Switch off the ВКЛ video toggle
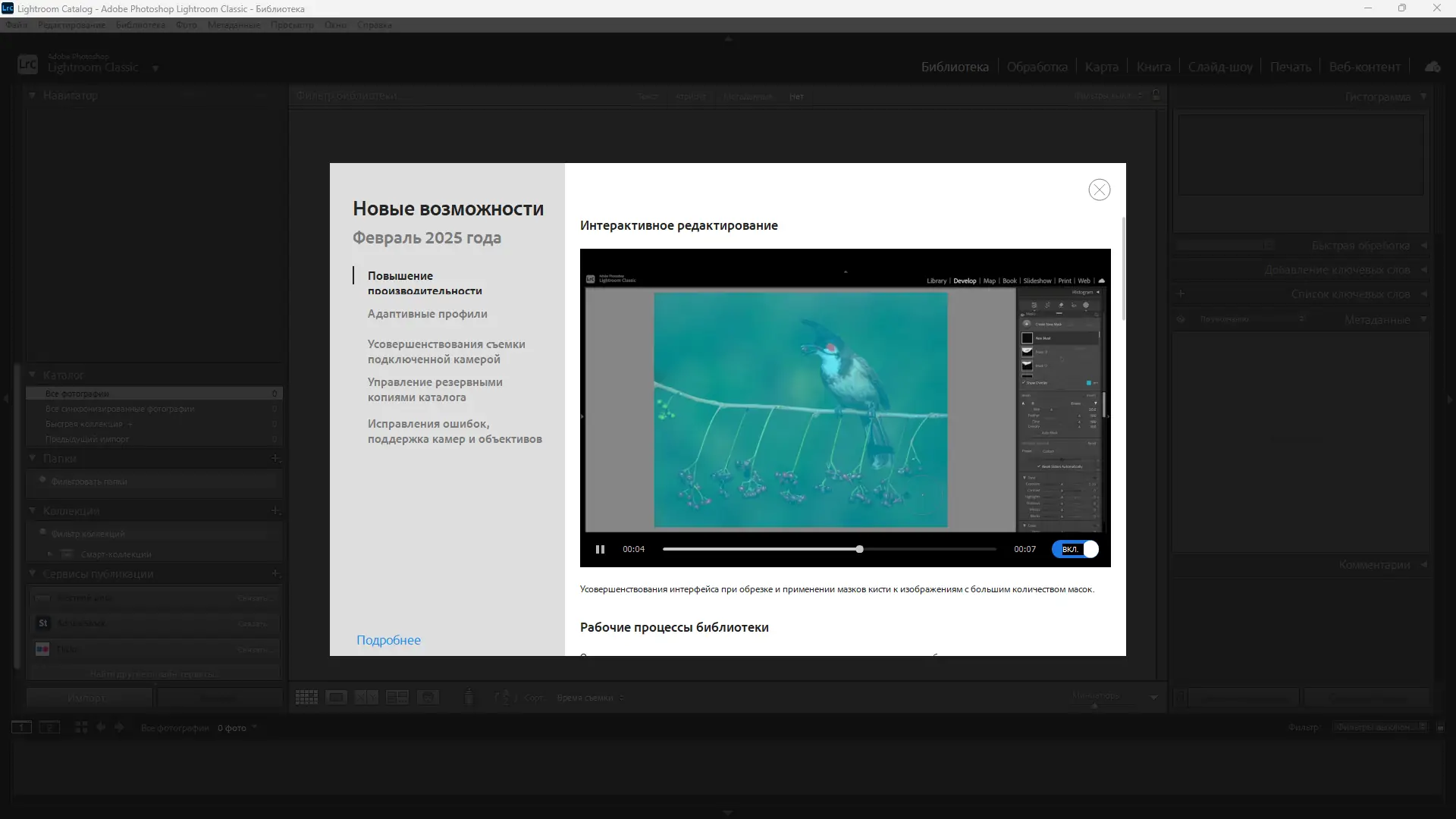1456x819 pixels. [1075, 549]
